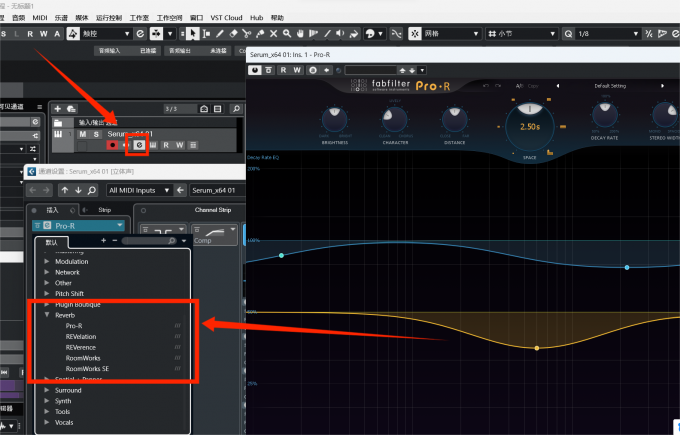Open track search magnifier in track list
The height and width of the screenshot is (435, 680).
coord(236,109)
